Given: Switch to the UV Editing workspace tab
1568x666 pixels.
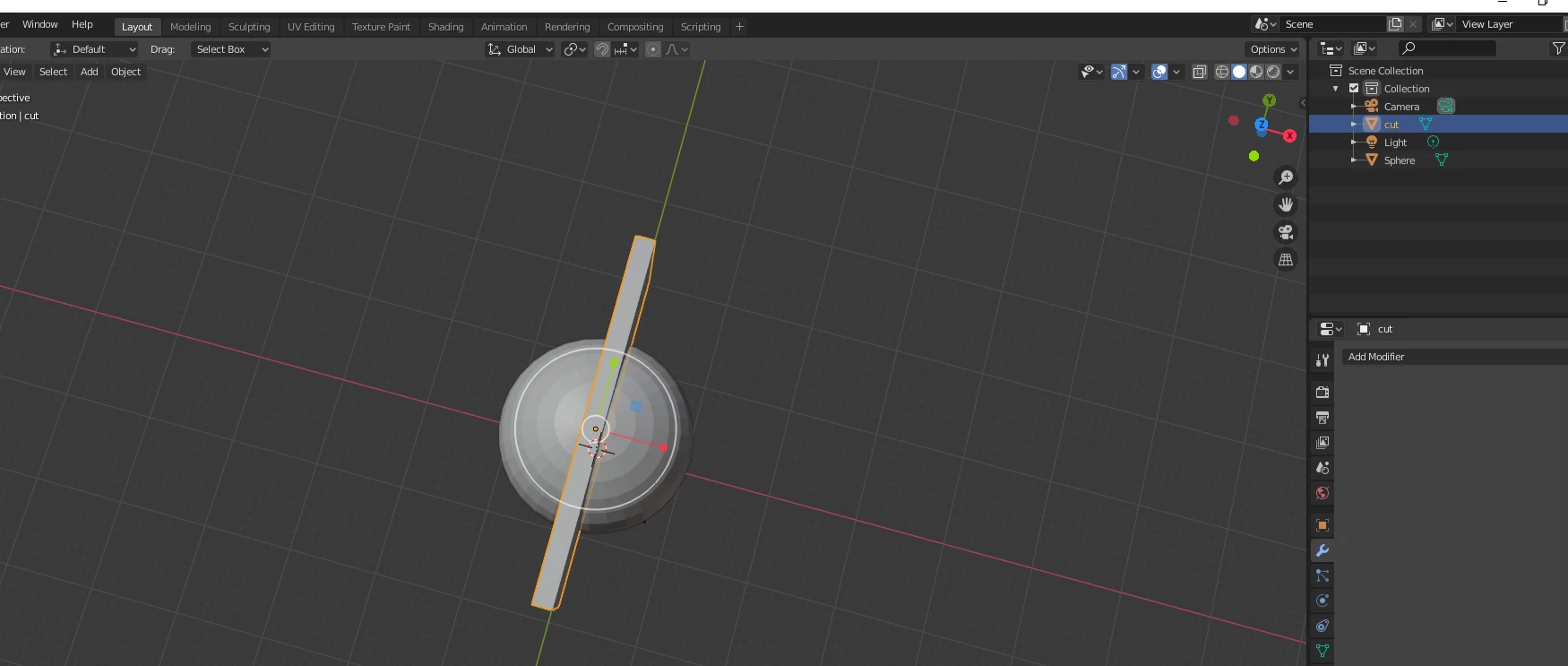Looking at the screenshot, I should point(311,27).
